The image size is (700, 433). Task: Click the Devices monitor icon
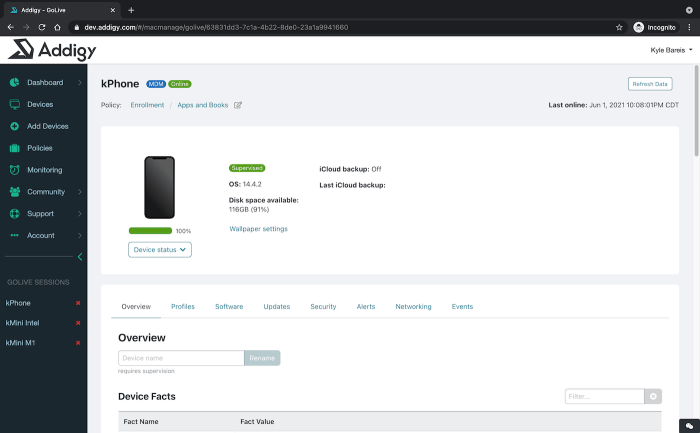14,104
